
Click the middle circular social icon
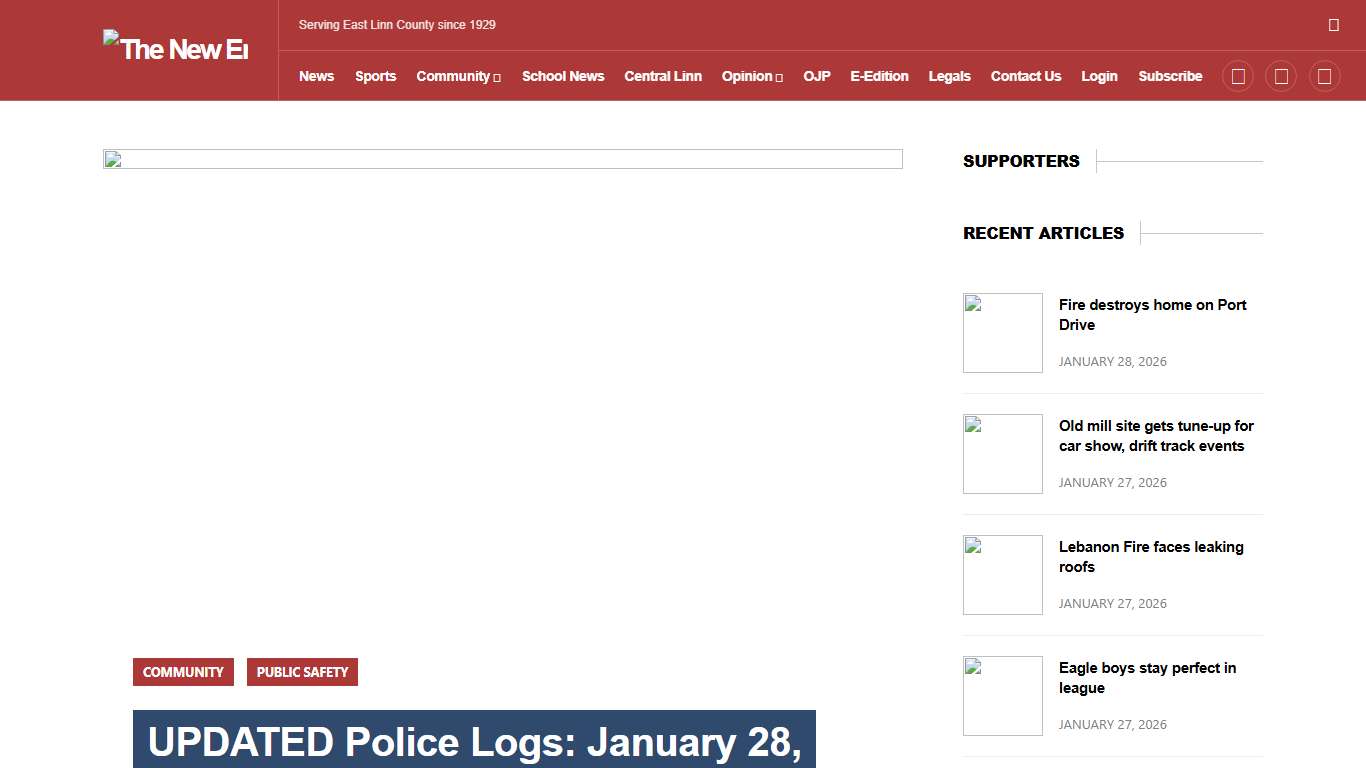(x=1281, y=76)
